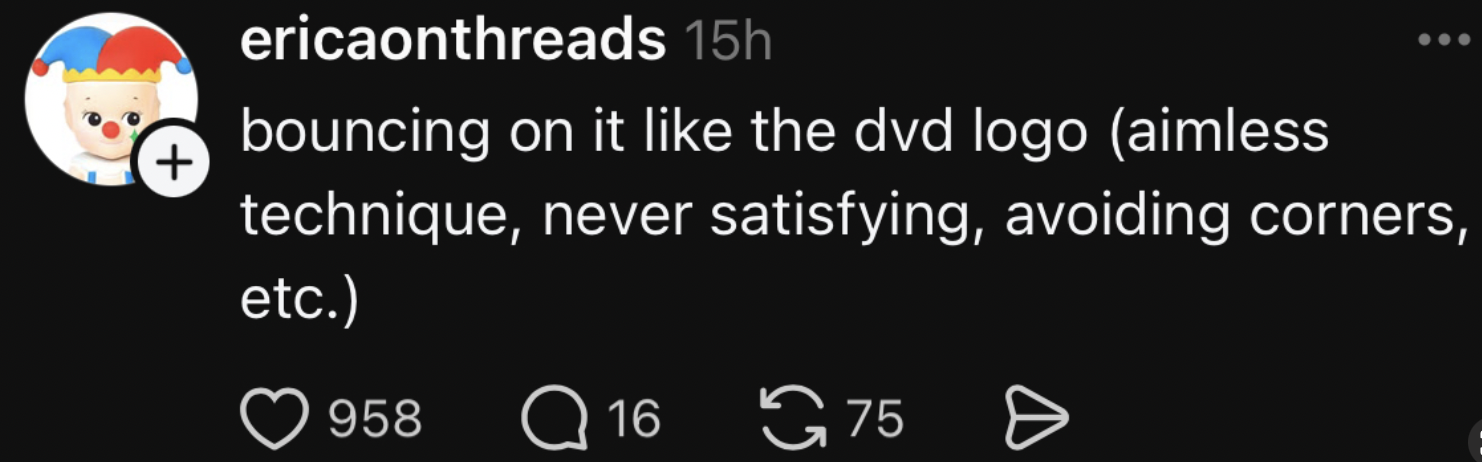
Task: View the 16 replies count
Action: pos(634,419)
